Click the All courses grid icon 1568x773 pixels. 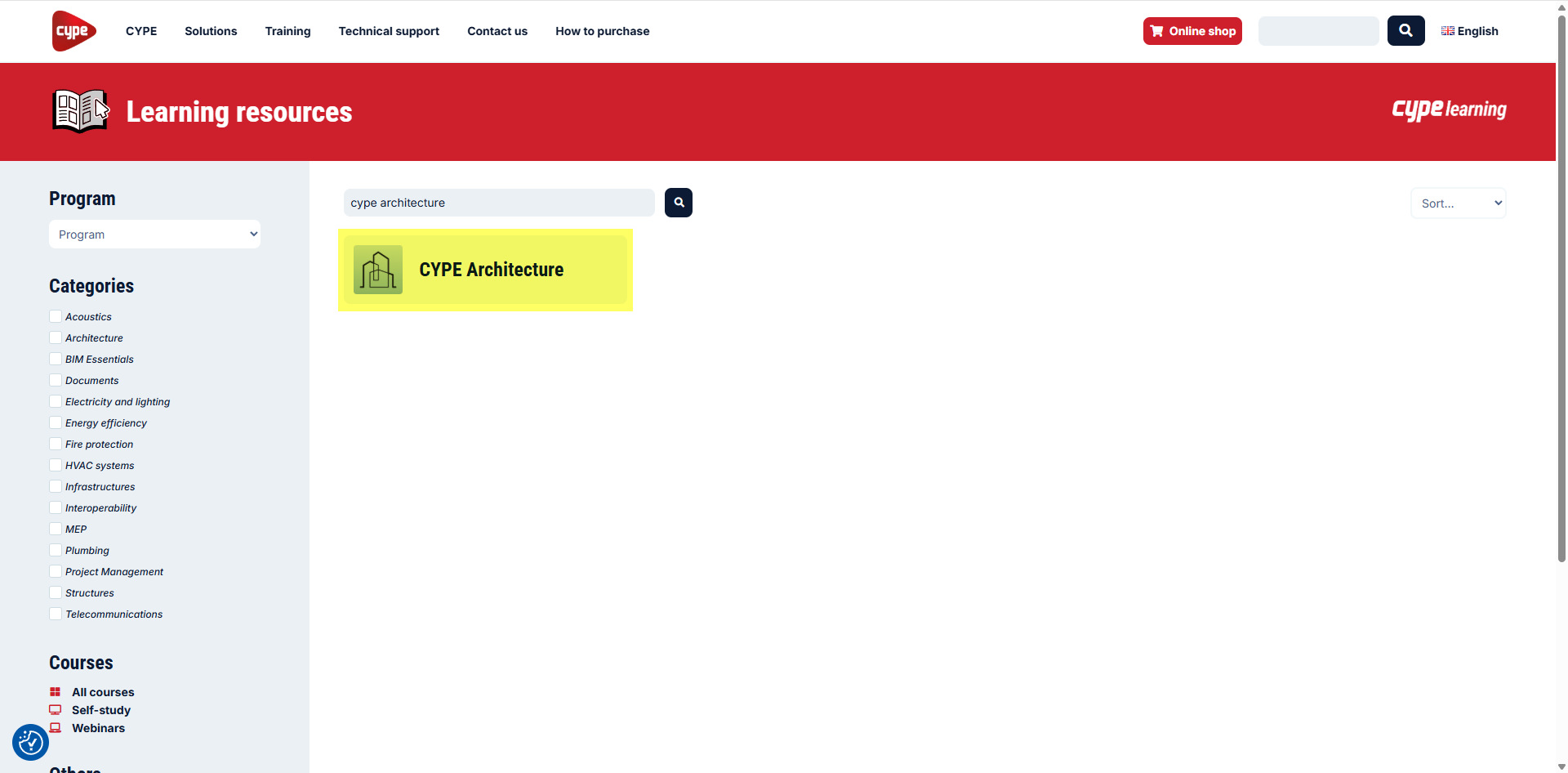point(56,692)
